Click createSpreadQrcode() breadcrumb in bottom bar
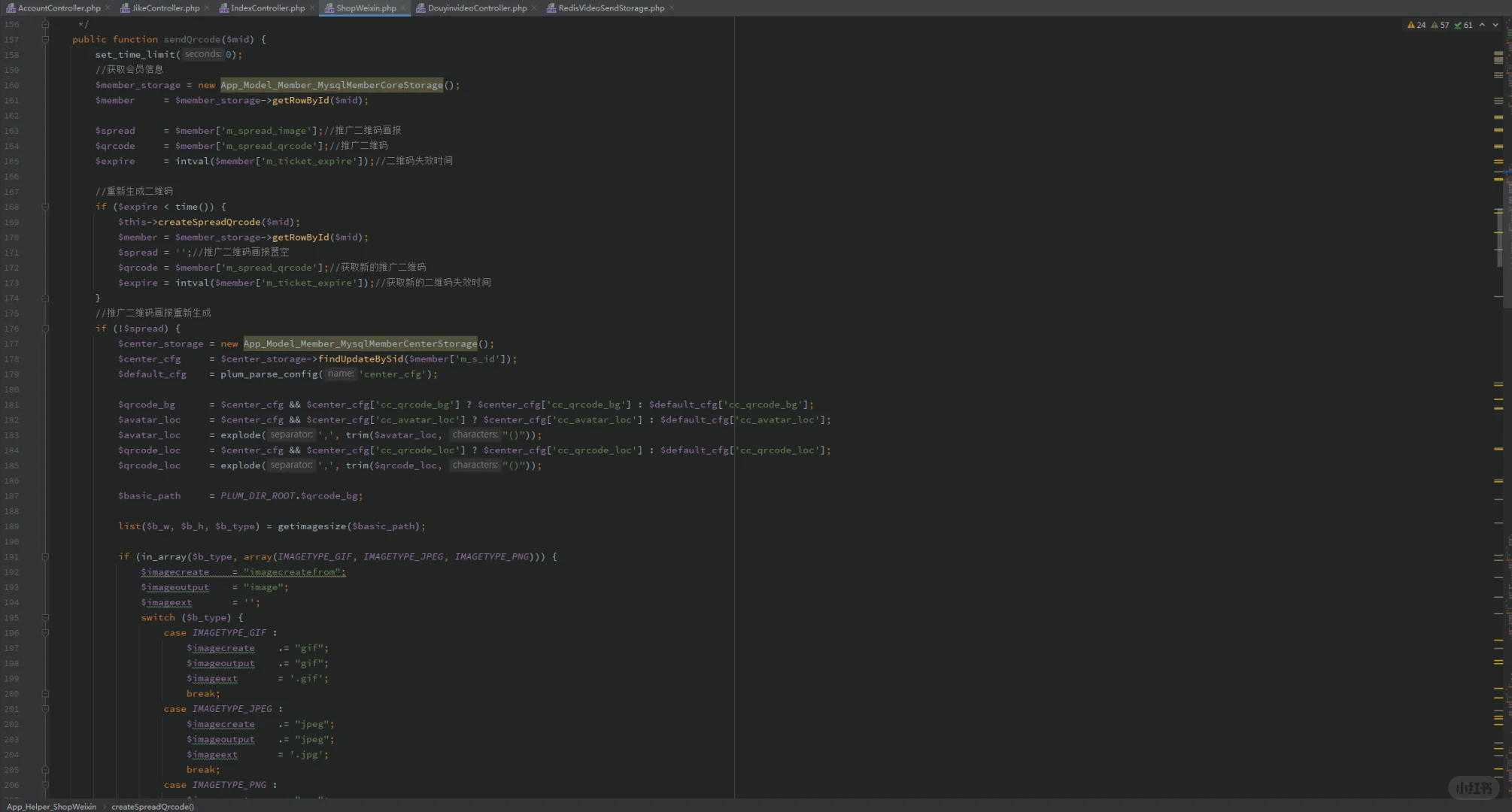The width and height of the screenshot is (1512, 812). [153, 806]
